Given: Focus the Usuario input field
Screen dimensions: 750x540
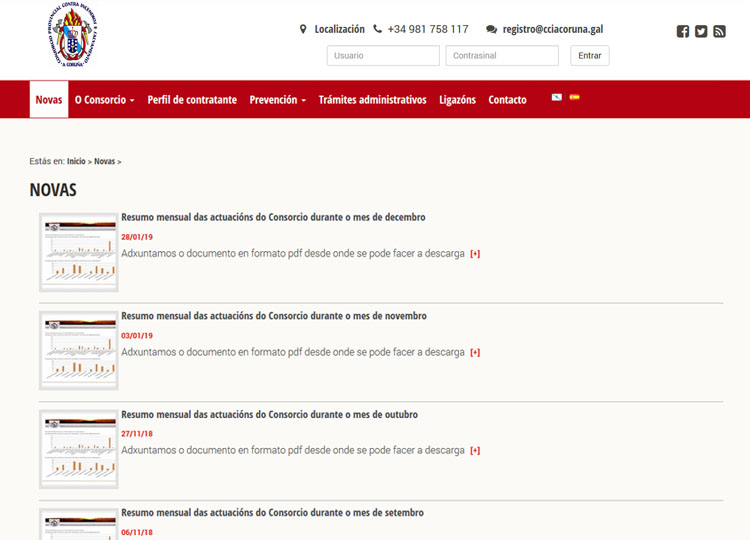Looking at the screenshot, I should (x=383, y=55).
